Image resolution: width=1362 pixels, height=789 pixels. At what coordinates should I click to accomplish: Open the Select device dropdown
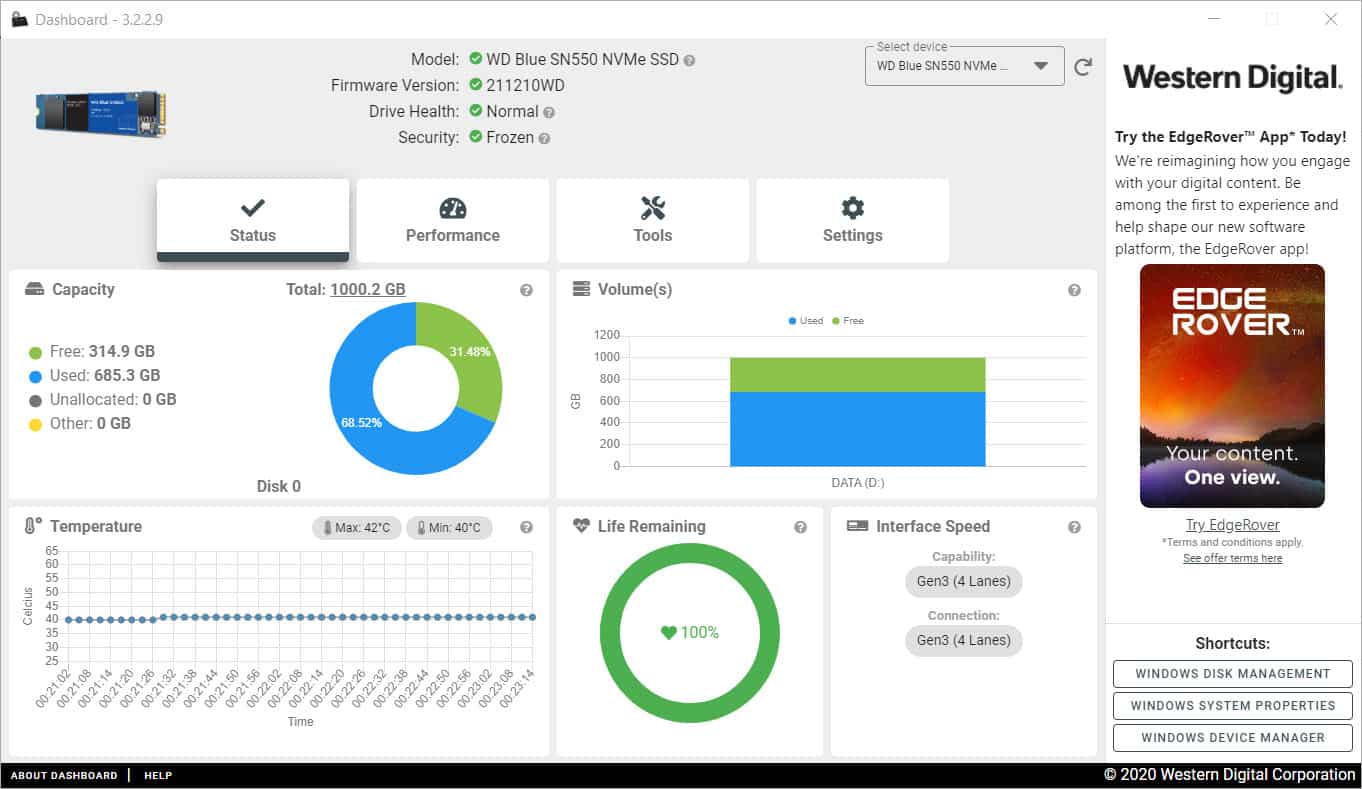964,66
